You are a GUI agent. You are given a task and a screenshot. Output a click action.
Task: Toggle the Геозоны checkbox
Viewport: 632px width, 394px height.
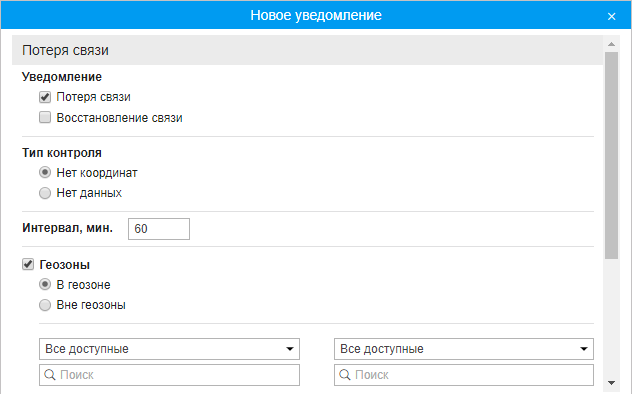coord(28,265)
